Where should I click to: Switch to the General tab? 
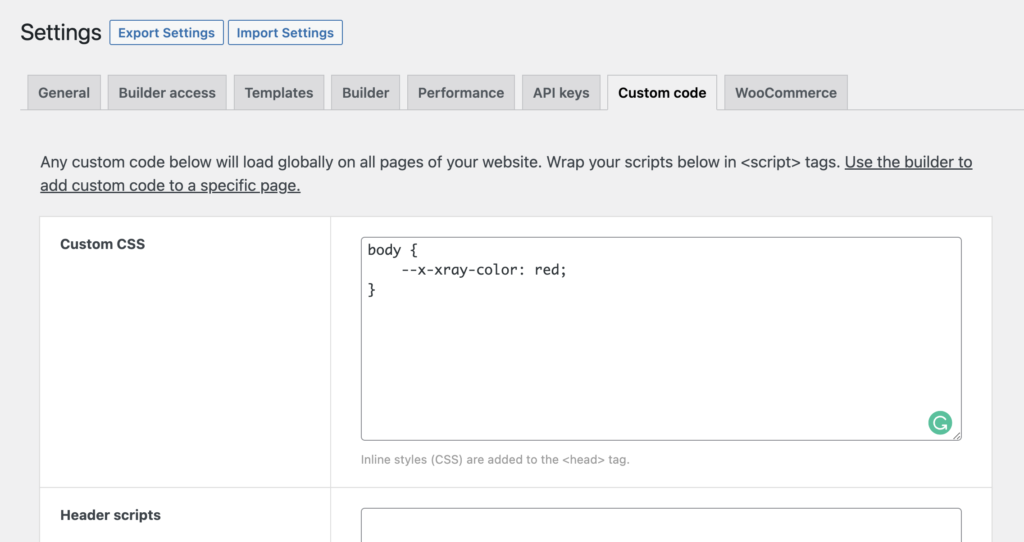(x=64, y=93)
